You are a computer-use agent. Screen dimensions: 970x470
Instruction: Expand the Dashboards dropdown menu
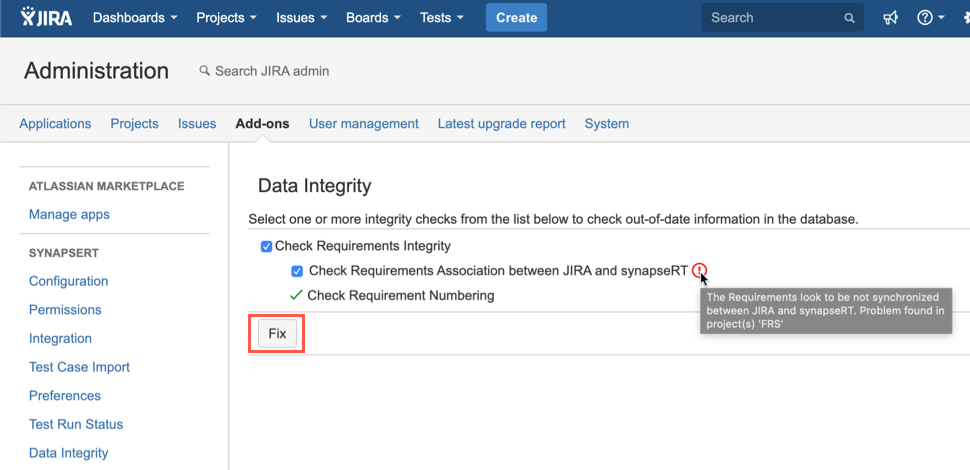tap(135, 18)
